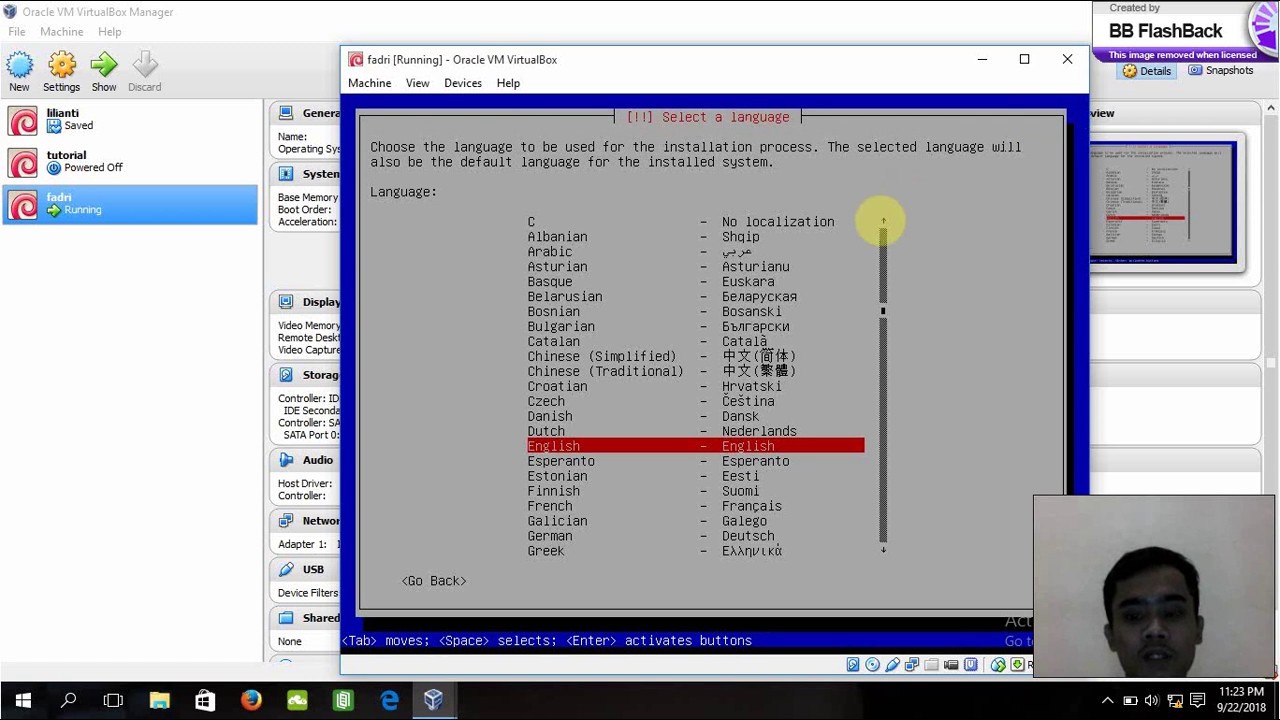Screen dimensions: 1280x720
Task: Open Task View on the taskbar
Action: 113,701
